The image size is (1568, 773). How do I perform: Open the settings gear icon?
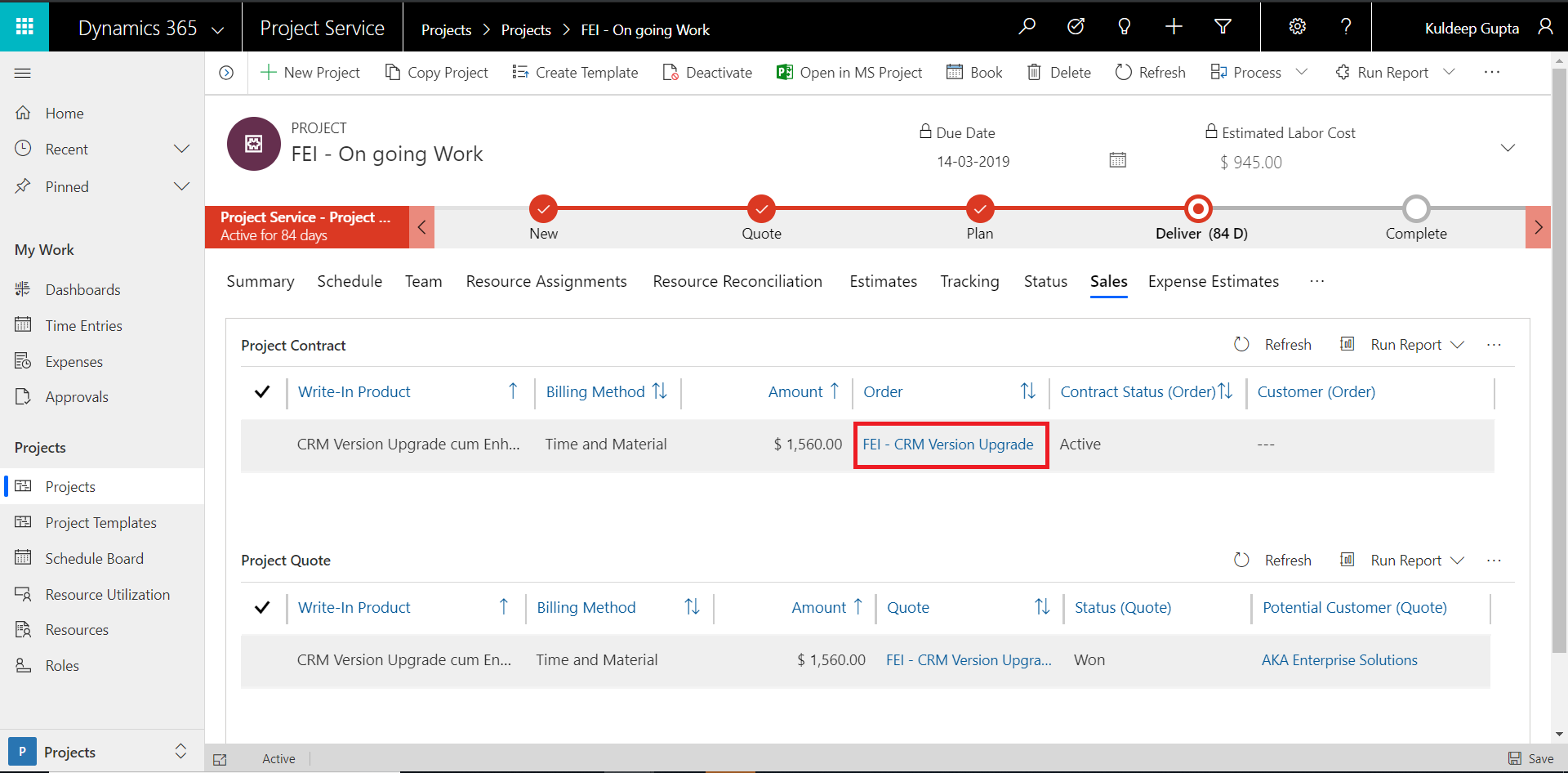[1297, 27]
